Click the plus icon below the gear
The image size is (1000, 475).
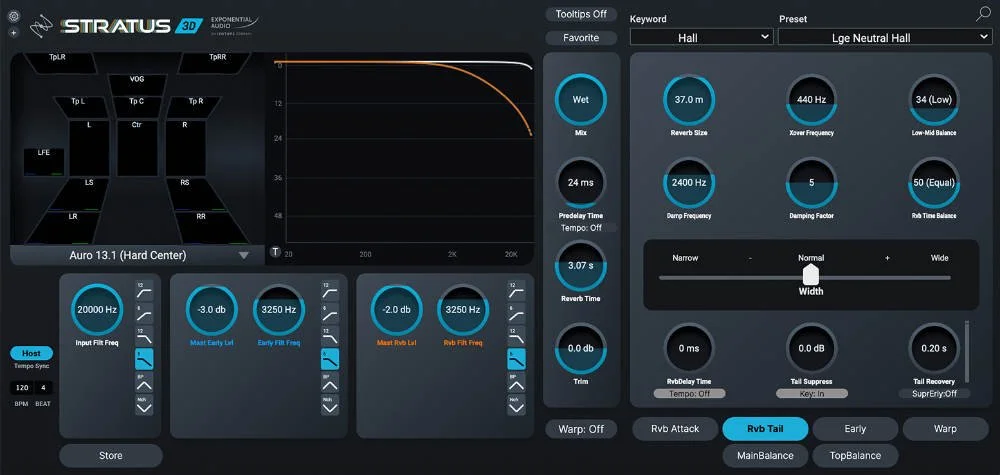point(14,32)
